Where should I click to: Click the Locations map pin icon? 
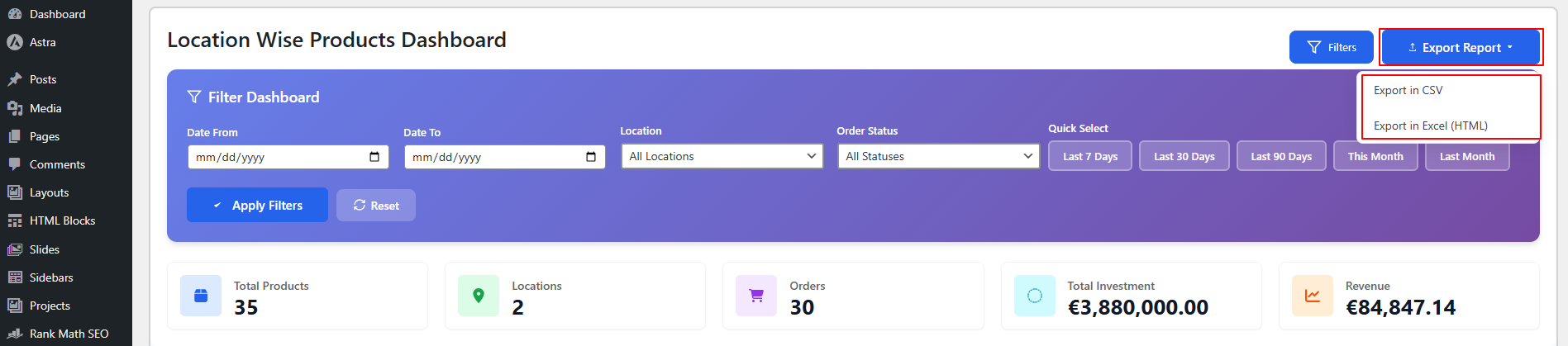[x=479, y=296]
